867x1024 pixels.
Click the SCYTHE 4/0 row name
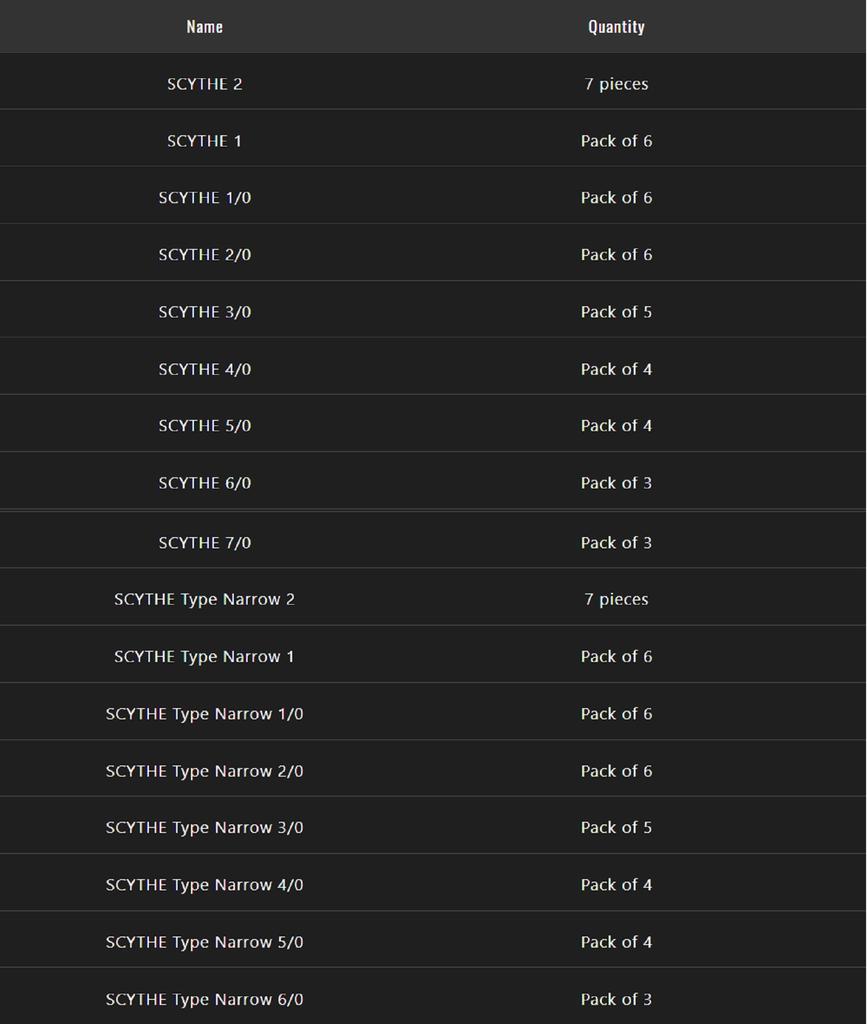204,369
